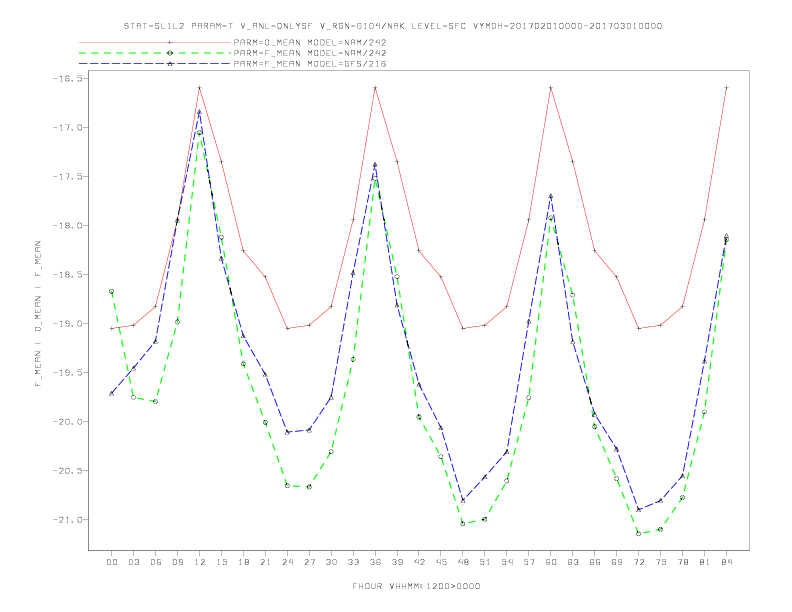Image resolution: width=792 pixels, height=612 pixels.
Task: Click the -16.5 y-axis tick label
Action: pyautogui.click(x=67, y=78)
